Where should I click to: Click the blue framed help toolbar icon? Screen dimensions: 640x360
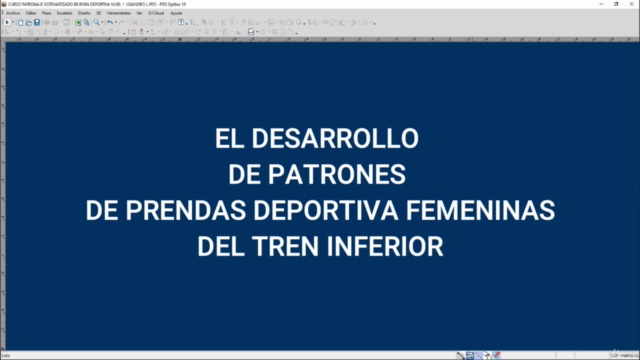pyautogui.click(x=181, y=22)
